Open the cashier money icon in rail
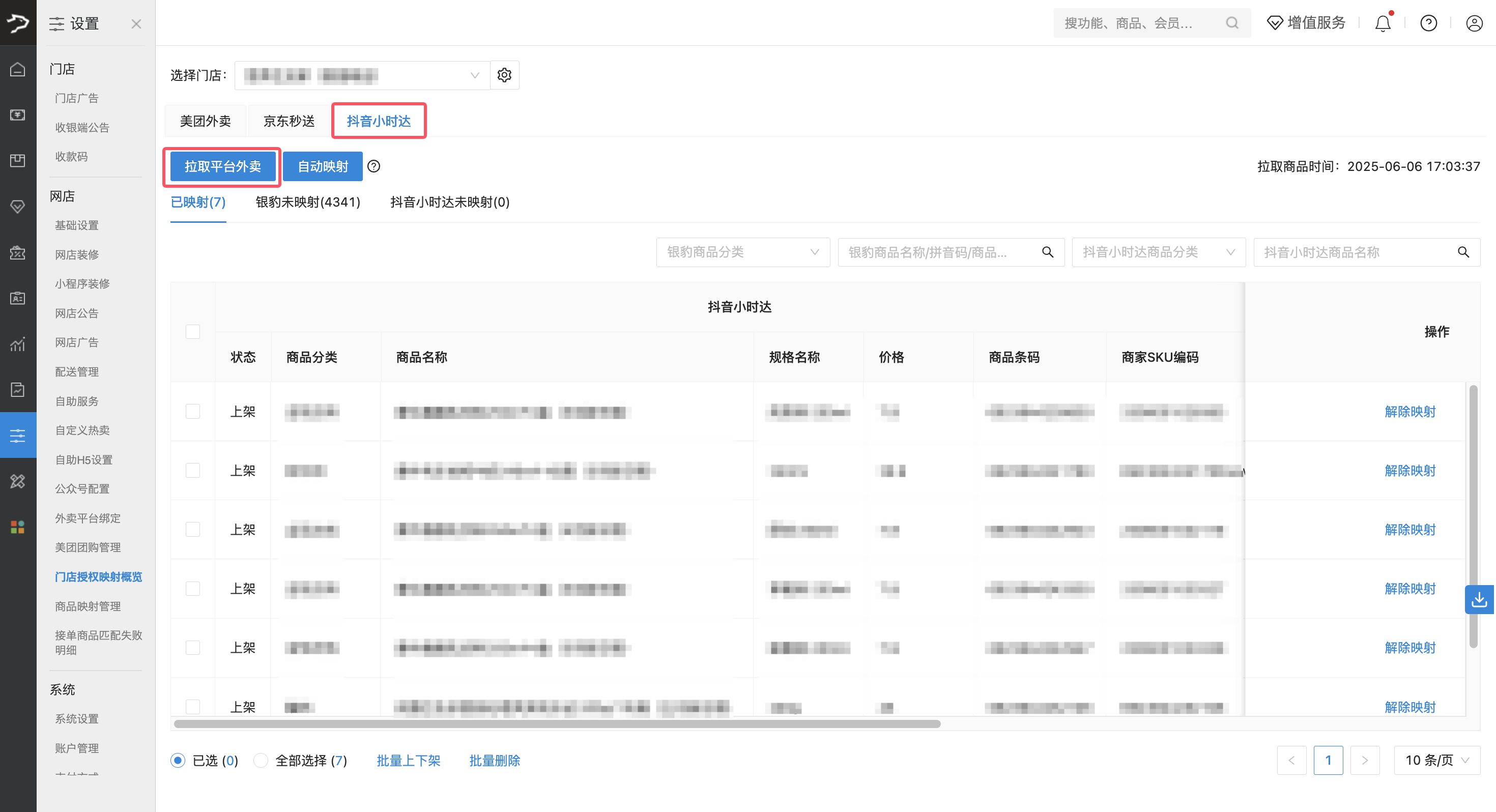This screenshot has width=1496, height=812. [x=18, y=114]
